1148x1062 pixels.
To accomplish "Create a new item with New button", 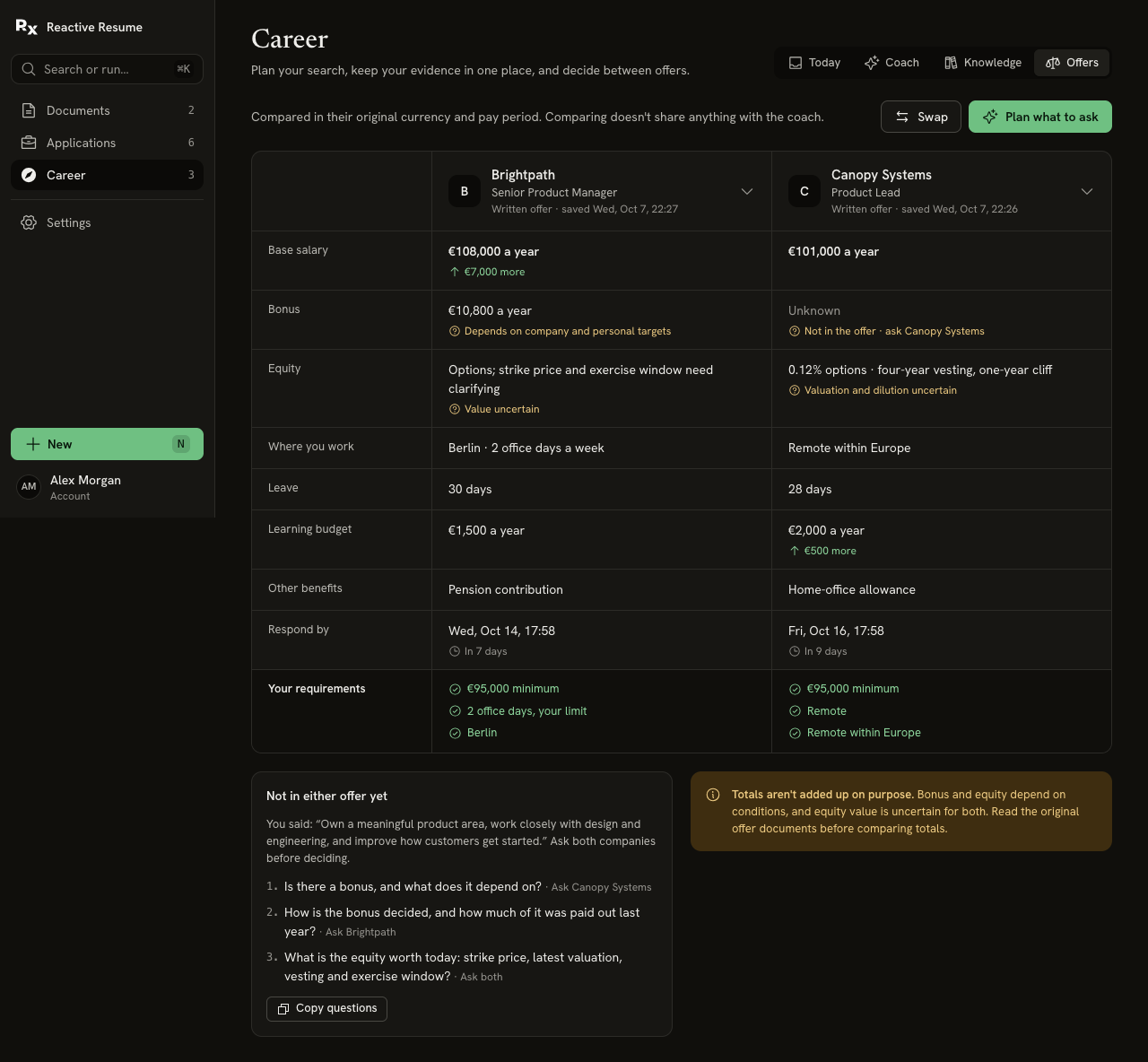I will (107, 444).
